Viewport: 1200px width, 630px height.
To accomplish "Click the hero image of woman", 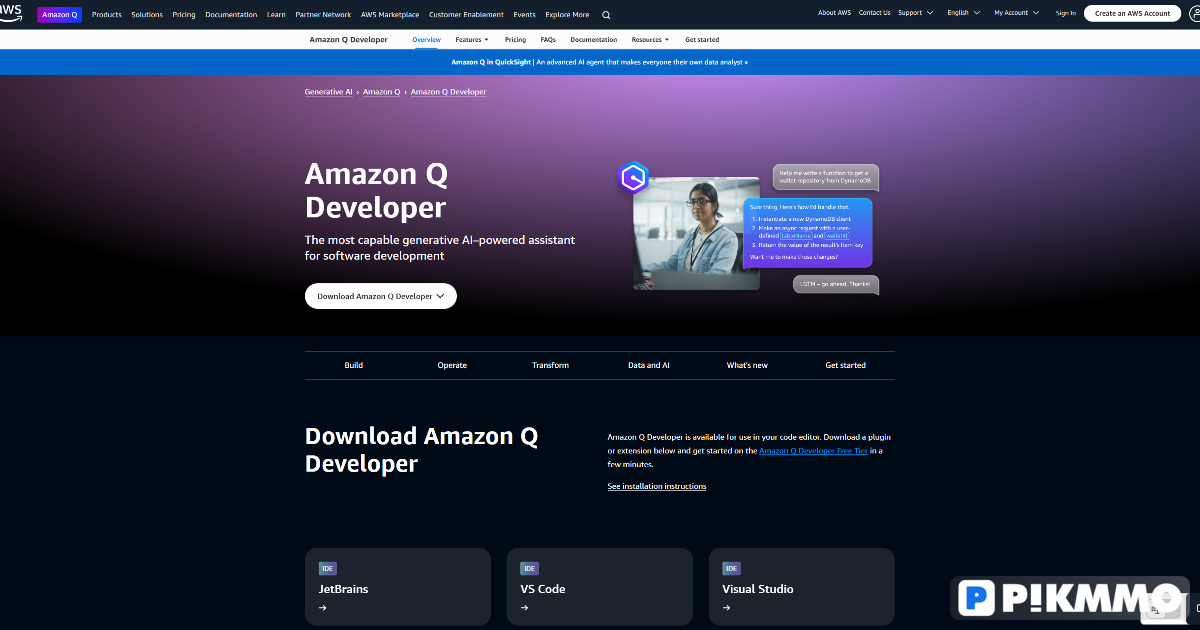I will 696,233.
